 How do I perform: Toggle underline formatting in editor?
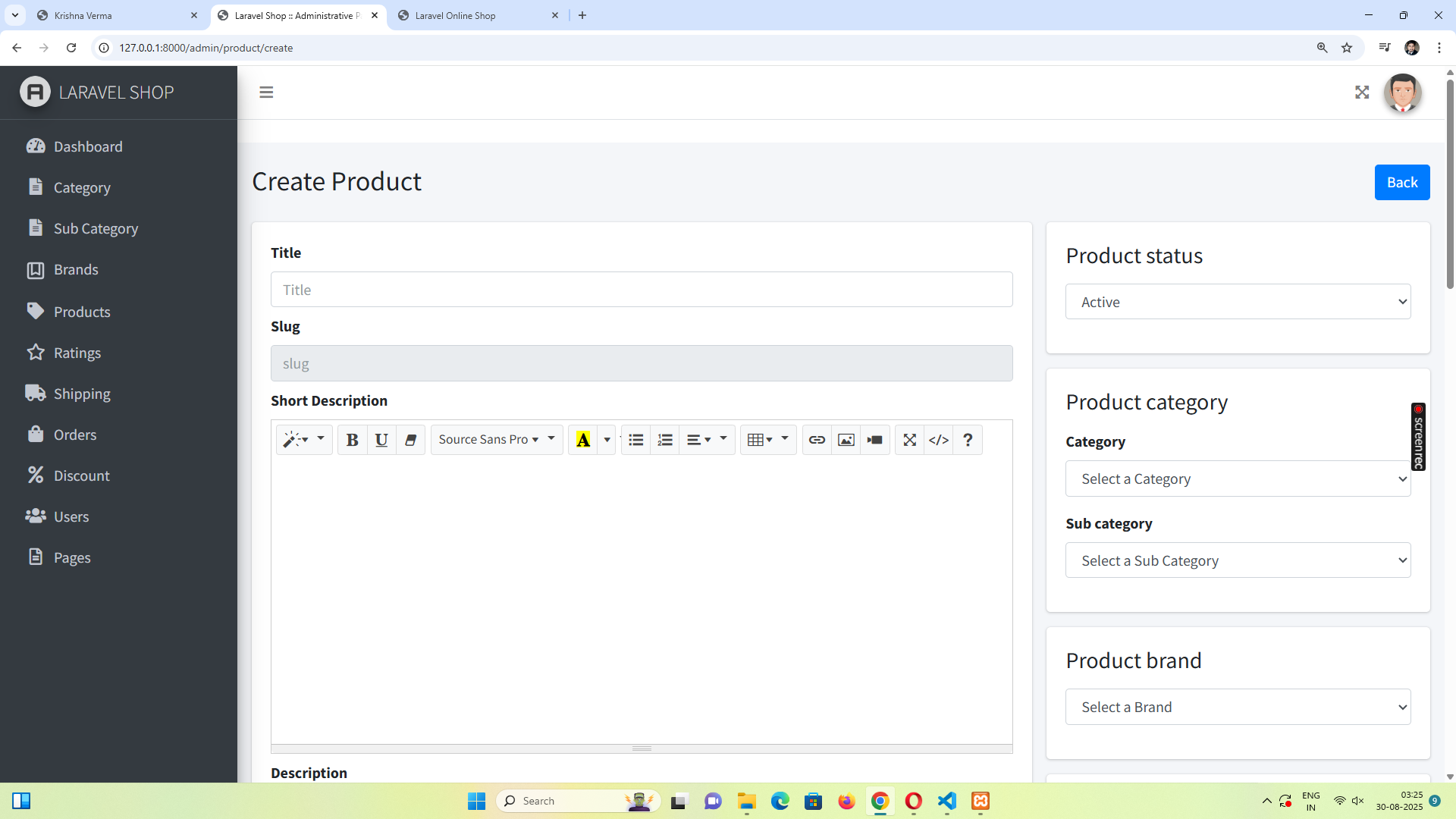[x=381, y=440]
